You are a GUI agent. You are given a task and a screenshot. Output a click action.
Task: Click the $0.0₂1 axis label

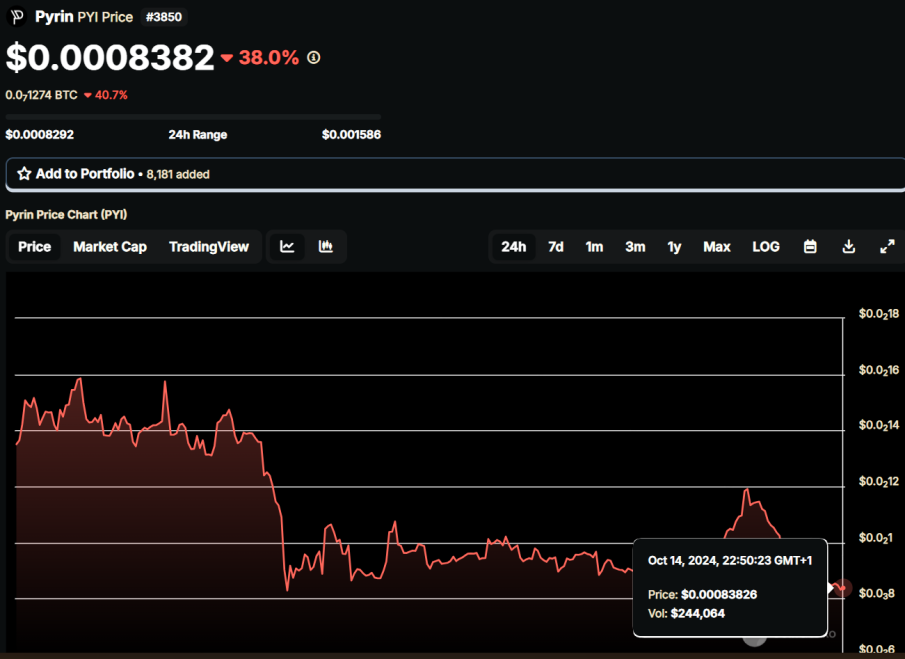click(x=876, y=538)
